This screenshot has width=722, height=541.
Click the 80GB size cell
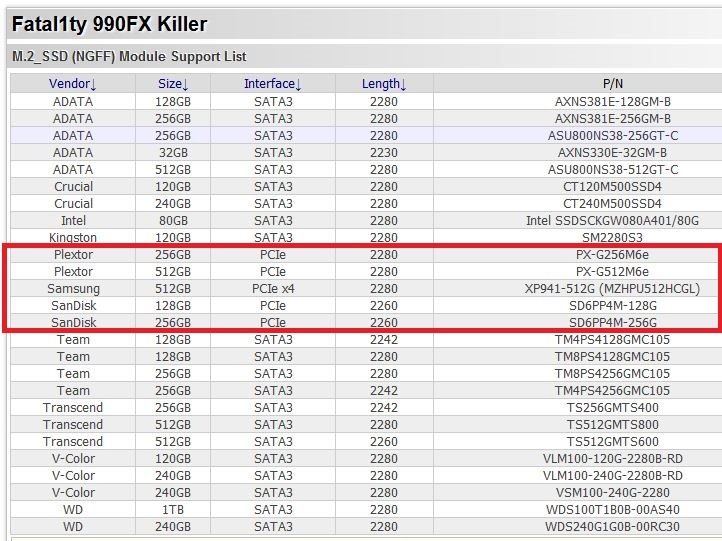(x=173, y=221)
